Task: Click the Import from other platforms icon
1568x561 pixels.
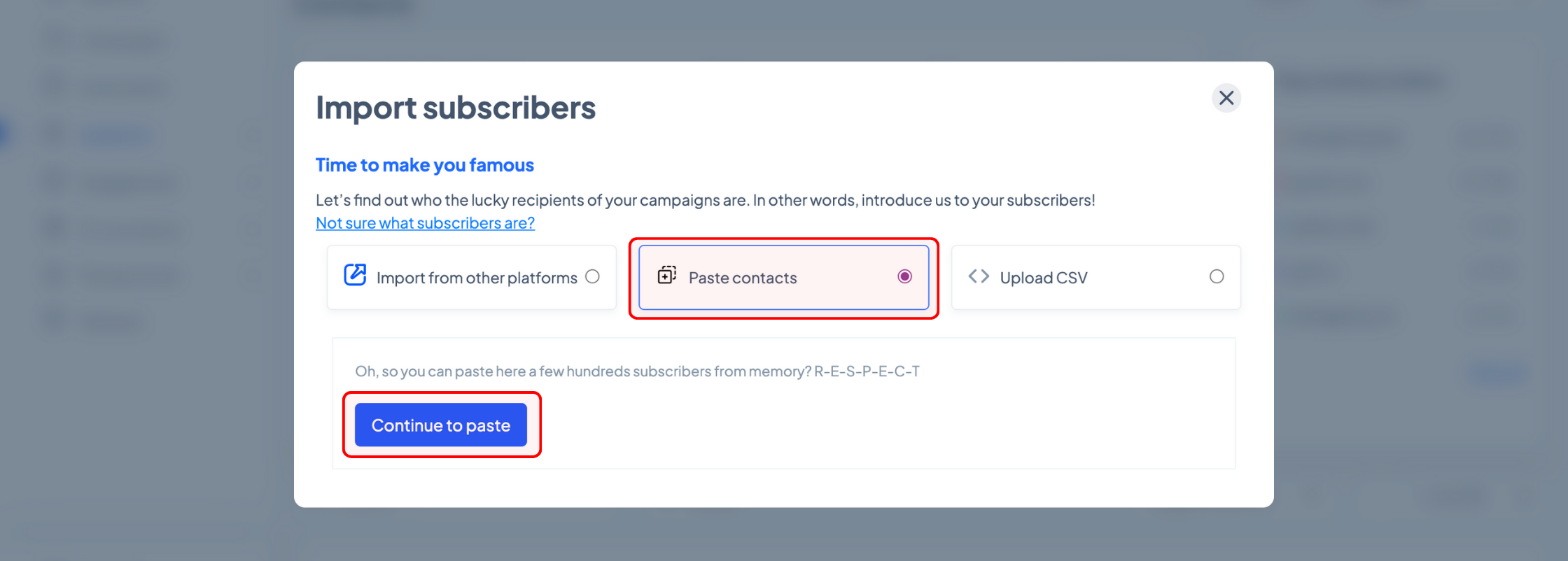Action: point(355,275)
